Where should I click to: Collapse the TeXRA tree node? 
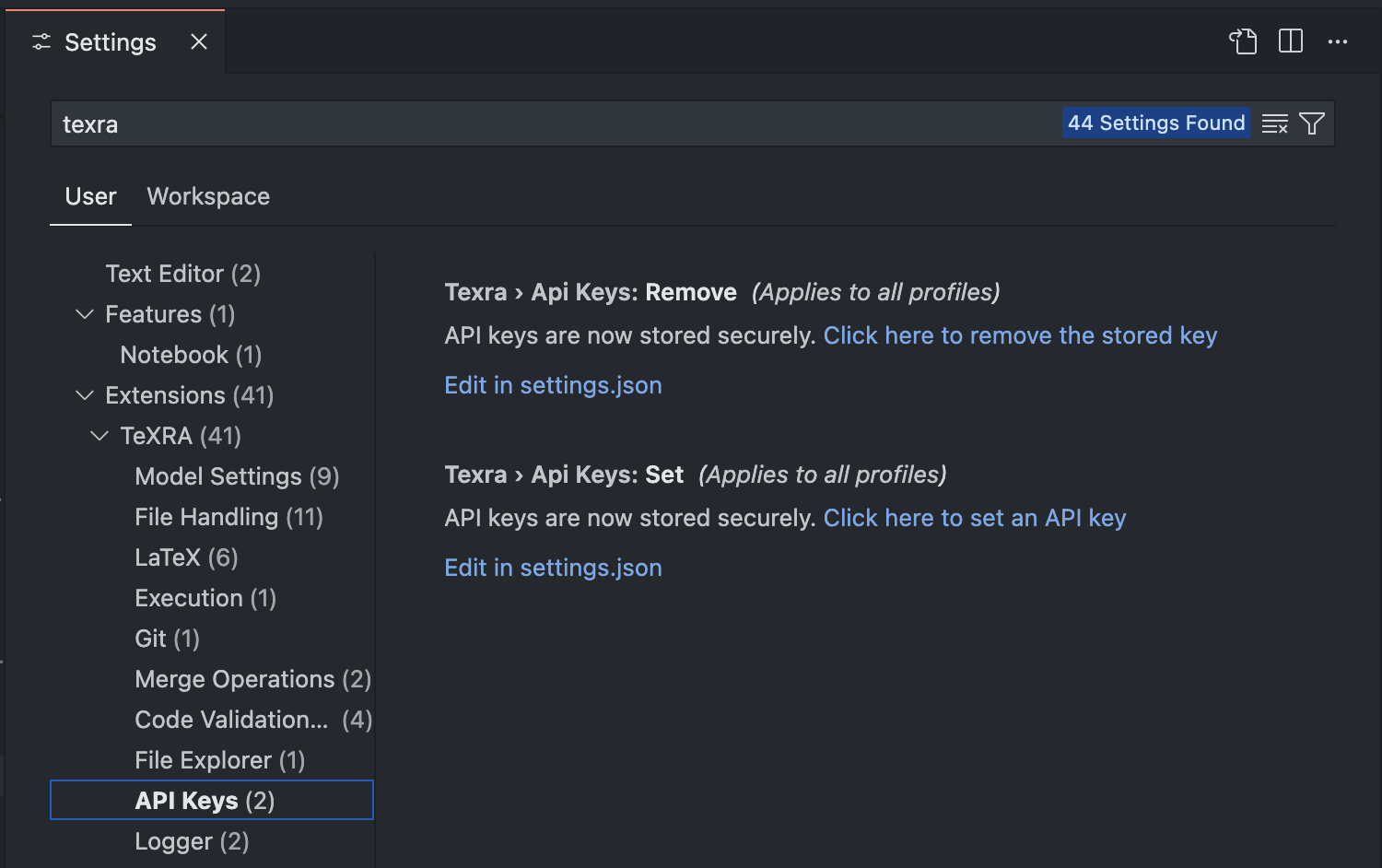(100, 436)
